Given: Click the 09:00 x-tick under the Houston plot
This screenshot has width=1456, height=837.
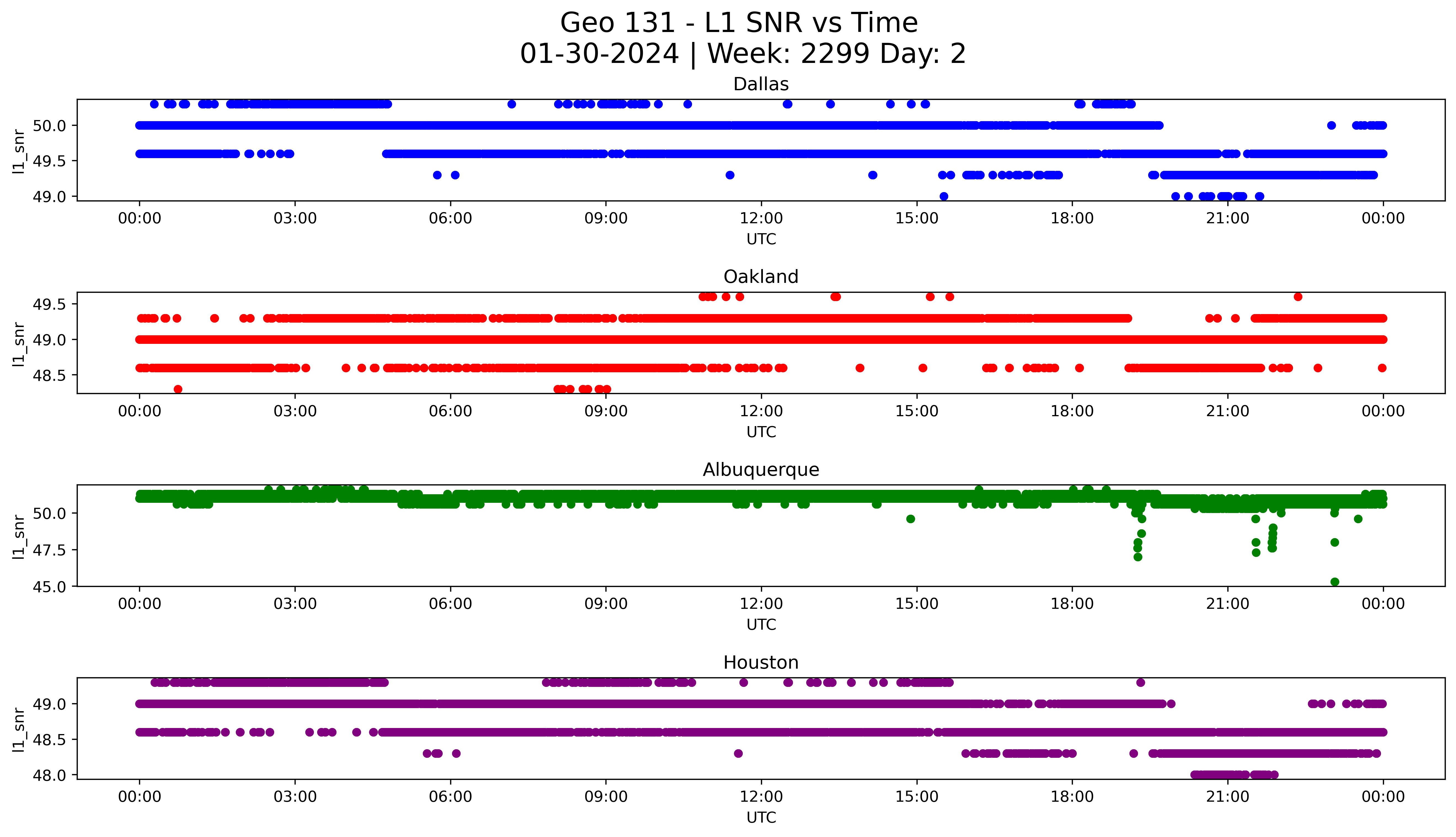Looking at the screenshot, I should pos(606,797).
